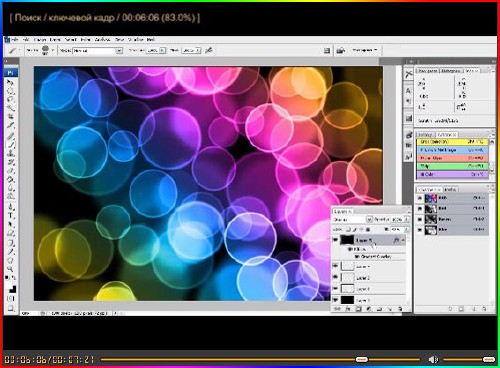
Task: Click the layer style fx icon in Layers panel
Action: (396, 240)
